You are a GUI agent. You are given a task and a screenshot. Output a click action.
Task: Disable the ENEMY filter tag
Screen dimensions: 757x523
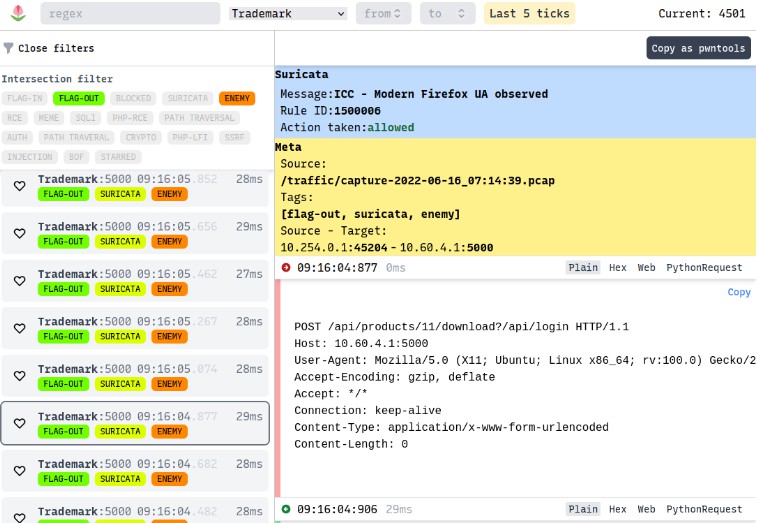click(x=237, y=99)
